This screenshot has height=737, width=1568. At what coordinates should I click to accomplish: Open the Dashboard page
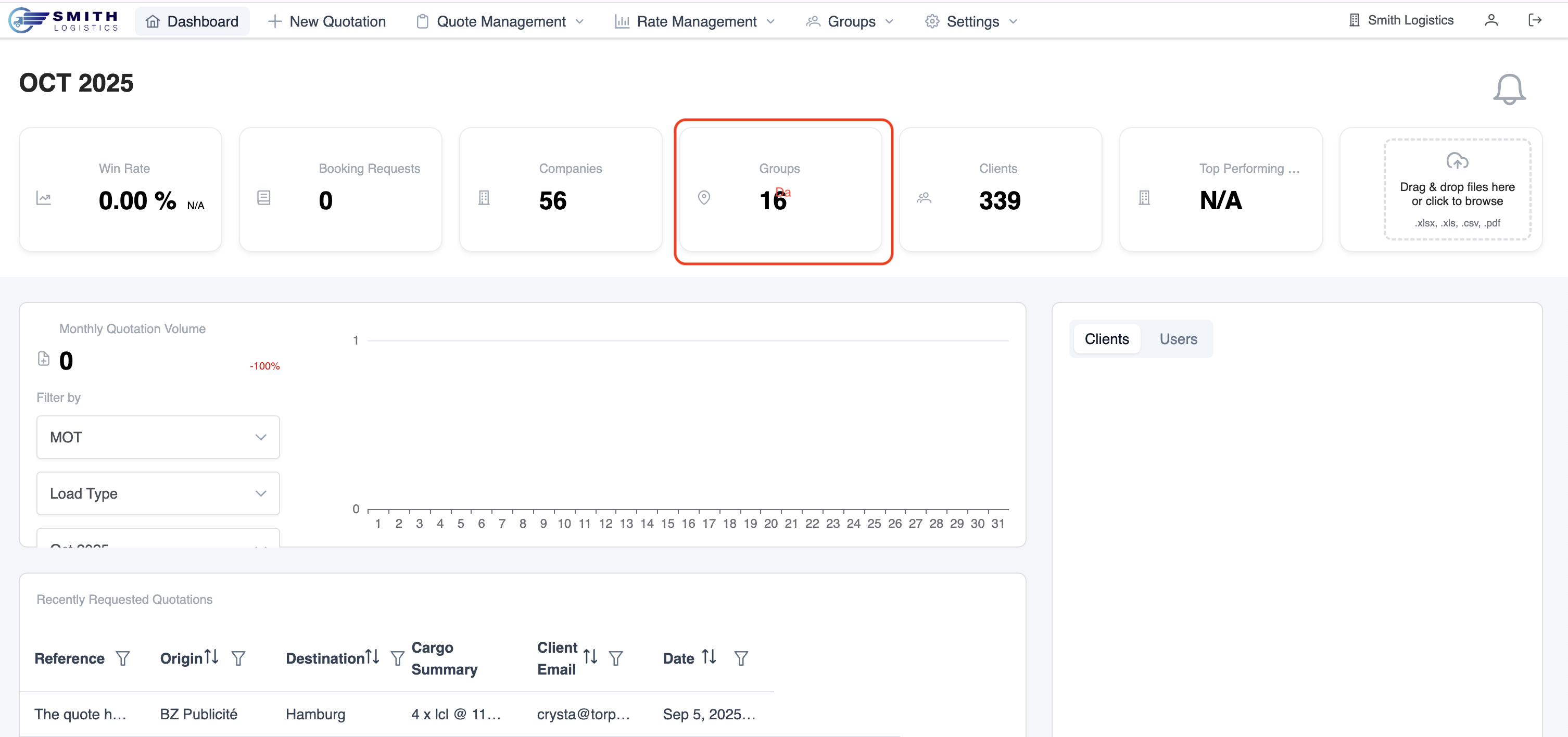[192, 22]
